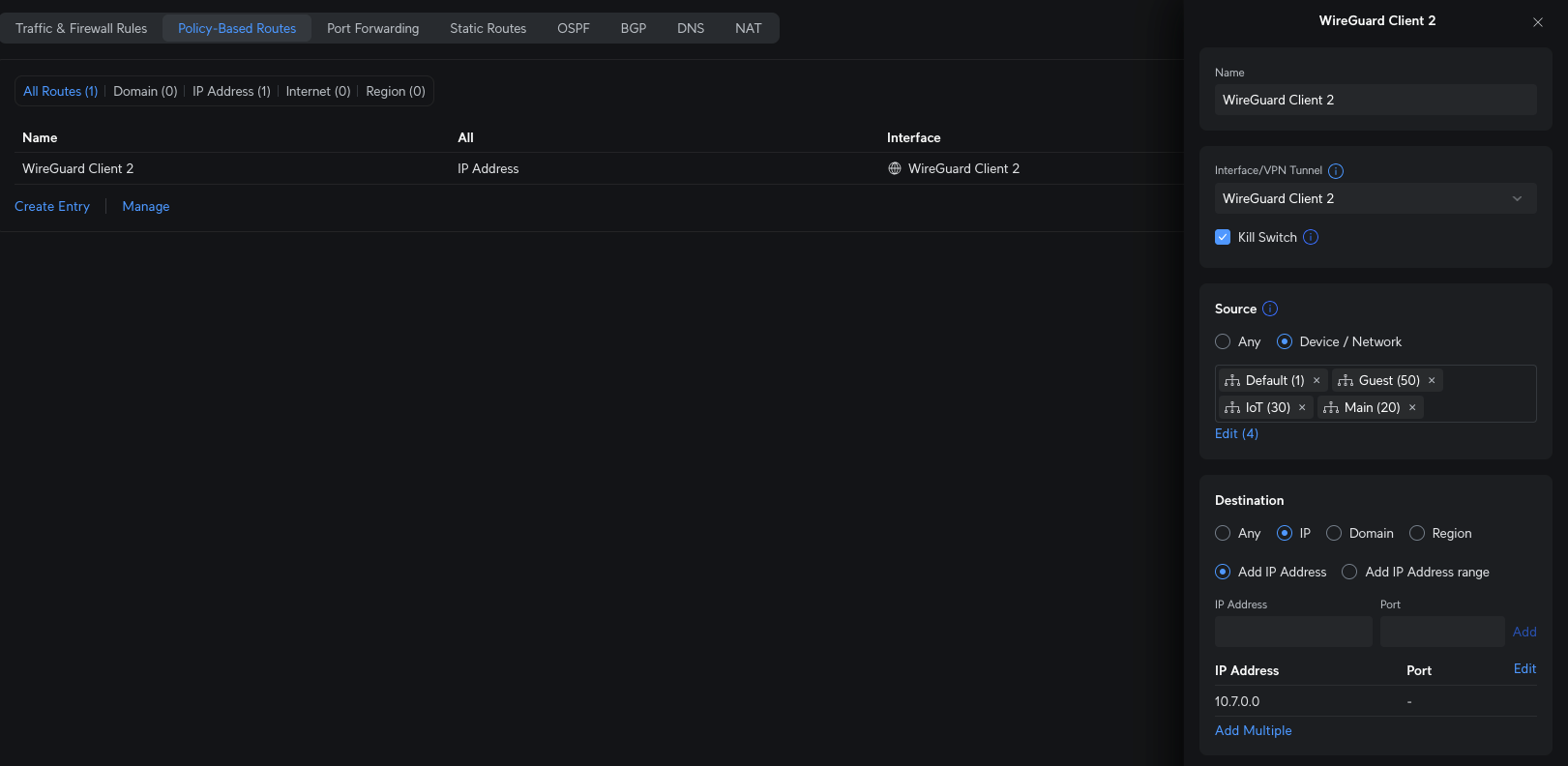Click the All column header
1568x766 pixels.
pyautogui.click(x=465, y=137)
